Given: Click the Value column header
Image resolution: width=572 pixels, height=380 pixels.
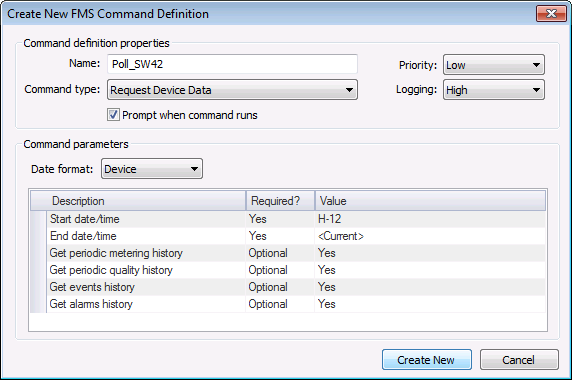Looking at the screenshot, I should 430,201.
